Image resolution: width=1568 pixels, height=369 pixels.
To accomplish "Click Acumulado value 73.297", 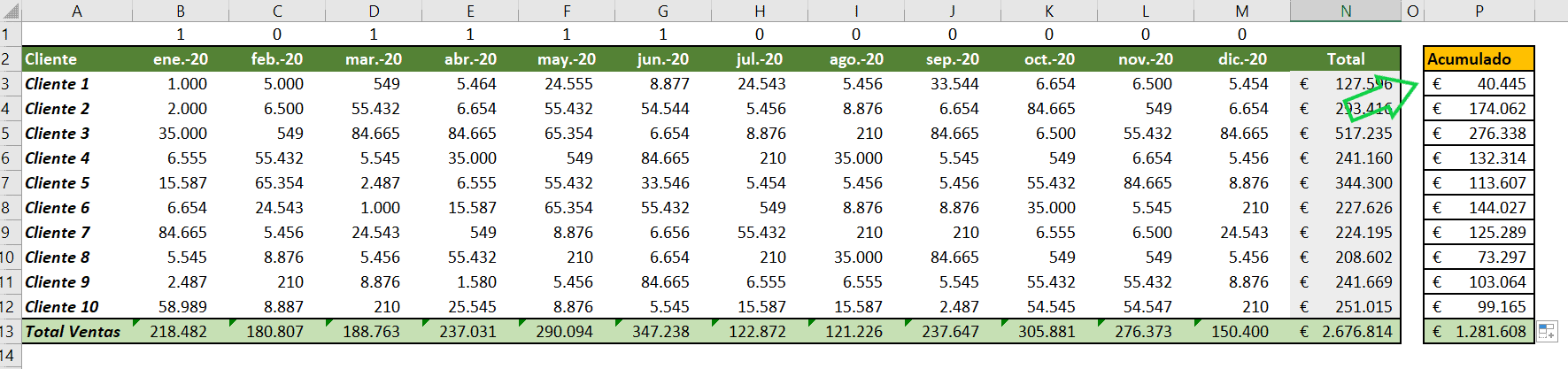I will coord(1479,258).
